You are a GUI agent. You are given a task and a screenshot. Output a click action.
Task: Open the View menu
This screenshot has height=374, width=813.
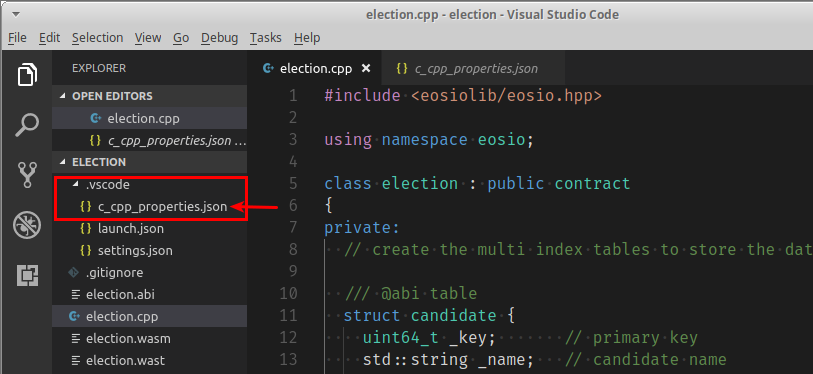tap(148, 38)
